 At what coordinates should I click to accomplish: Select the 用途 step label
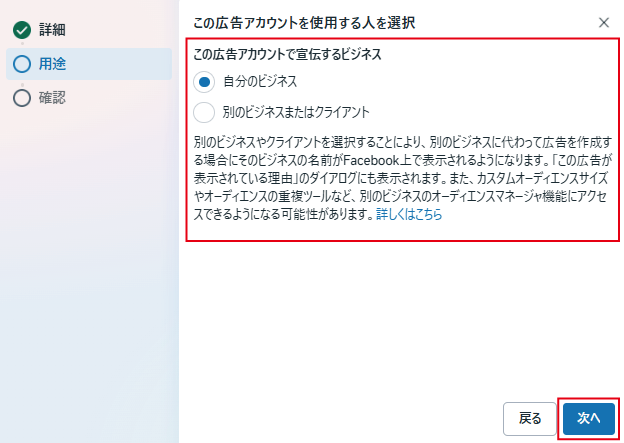tap(52, 64)
